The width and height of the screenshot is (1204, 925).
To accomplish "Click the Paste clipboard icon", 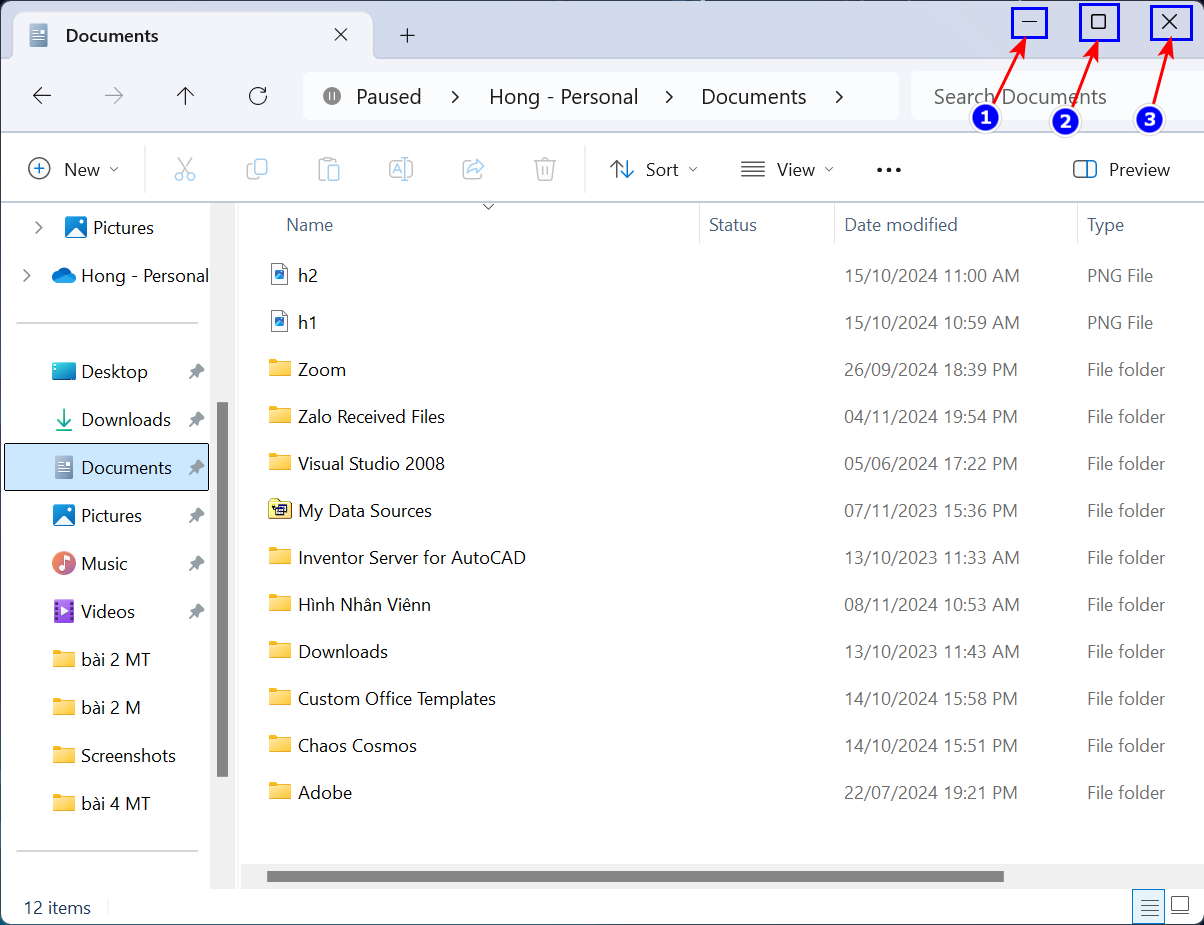I will pyautogui.click(x=329, y=169).
